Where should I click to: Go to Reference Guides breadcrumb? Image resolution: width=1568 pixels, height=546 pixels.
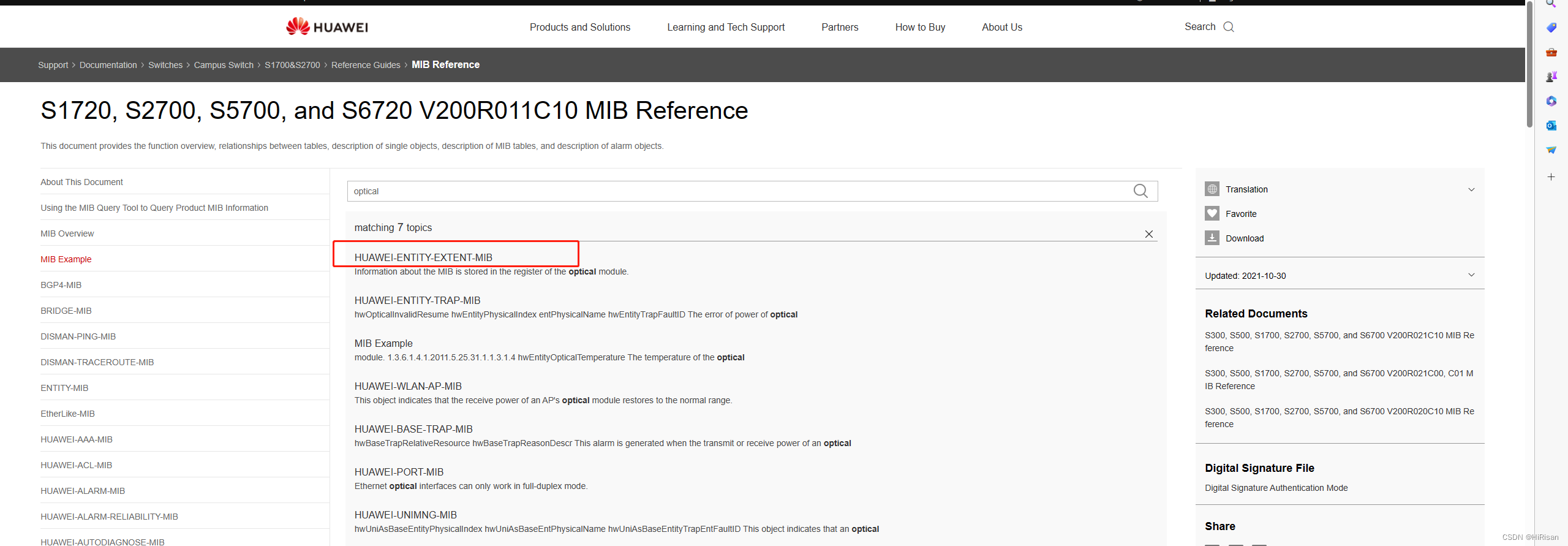366,65
